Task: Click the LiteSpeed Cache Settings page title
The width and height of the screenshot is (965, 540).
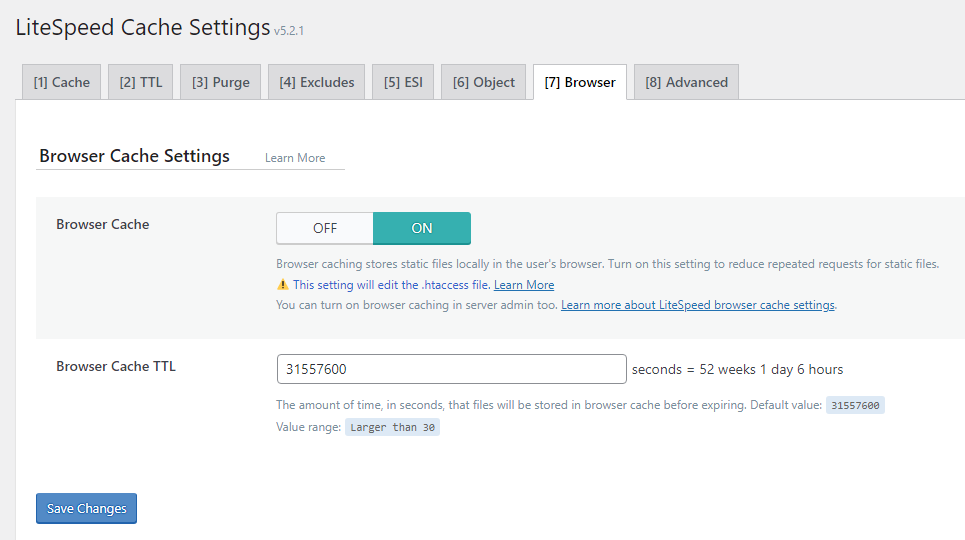Action: click(143, 28)
